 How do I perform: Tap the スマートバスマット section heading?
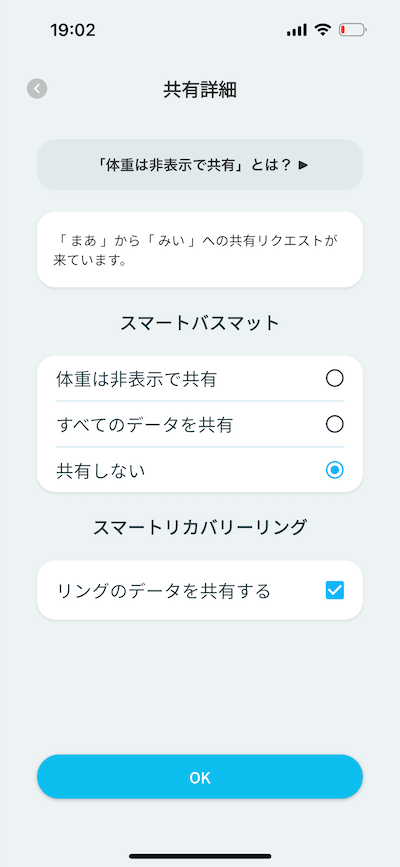(200, 323)
